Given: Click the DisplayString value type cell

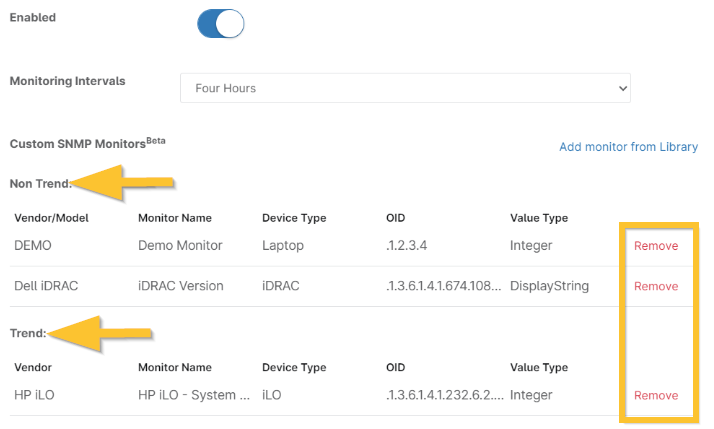Looking at the screenshot, I should point(549,286).
